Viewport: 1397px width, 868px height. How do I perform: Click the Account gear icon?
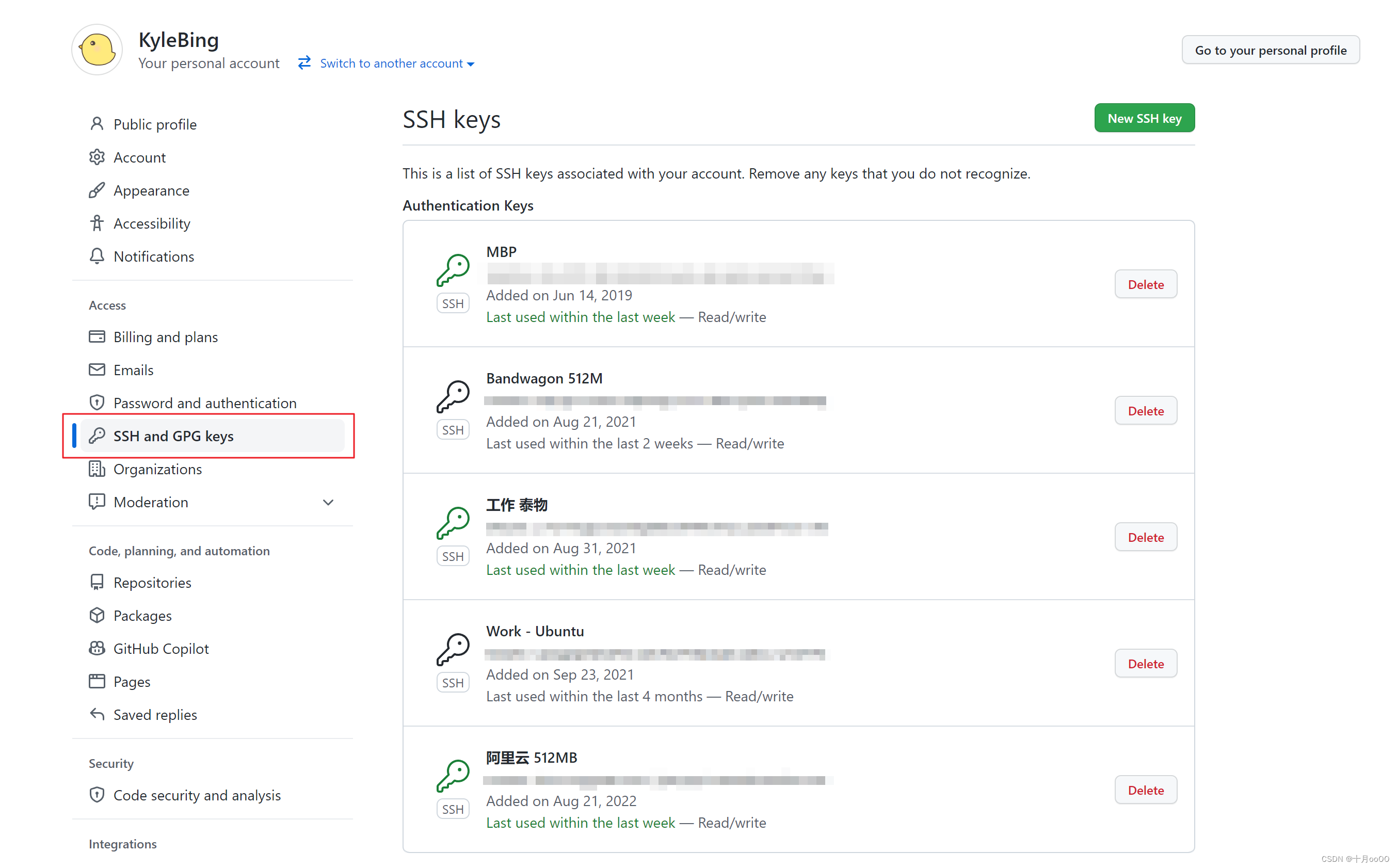tap(97, 157)
